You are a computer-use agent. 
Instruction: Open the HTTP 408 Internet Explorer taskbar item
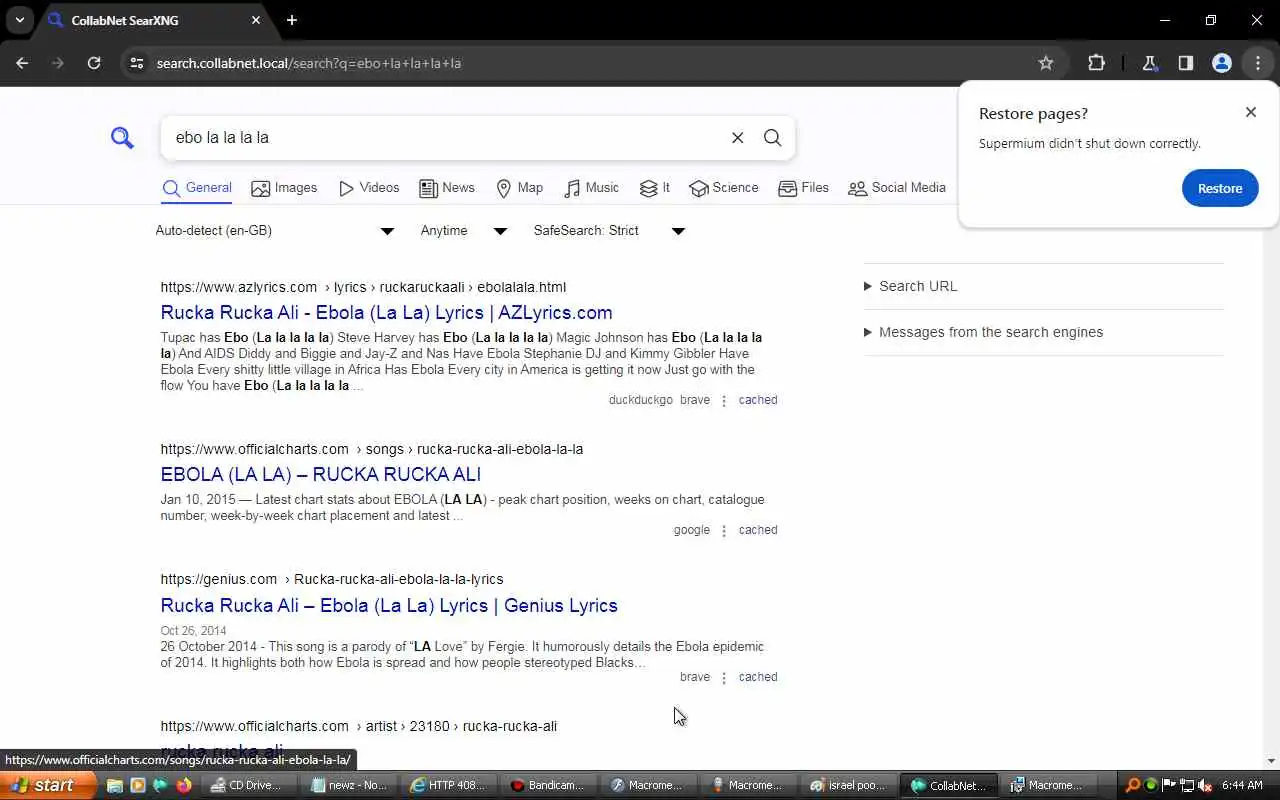[x=449, y=785]
